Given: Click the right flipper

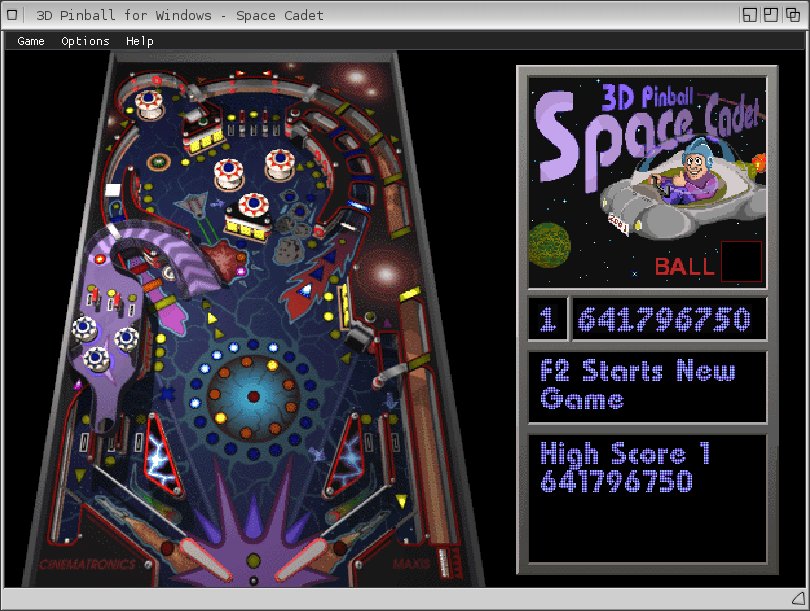Looking at the screenshot, I should pyautogui.click(x=301, y=560).
